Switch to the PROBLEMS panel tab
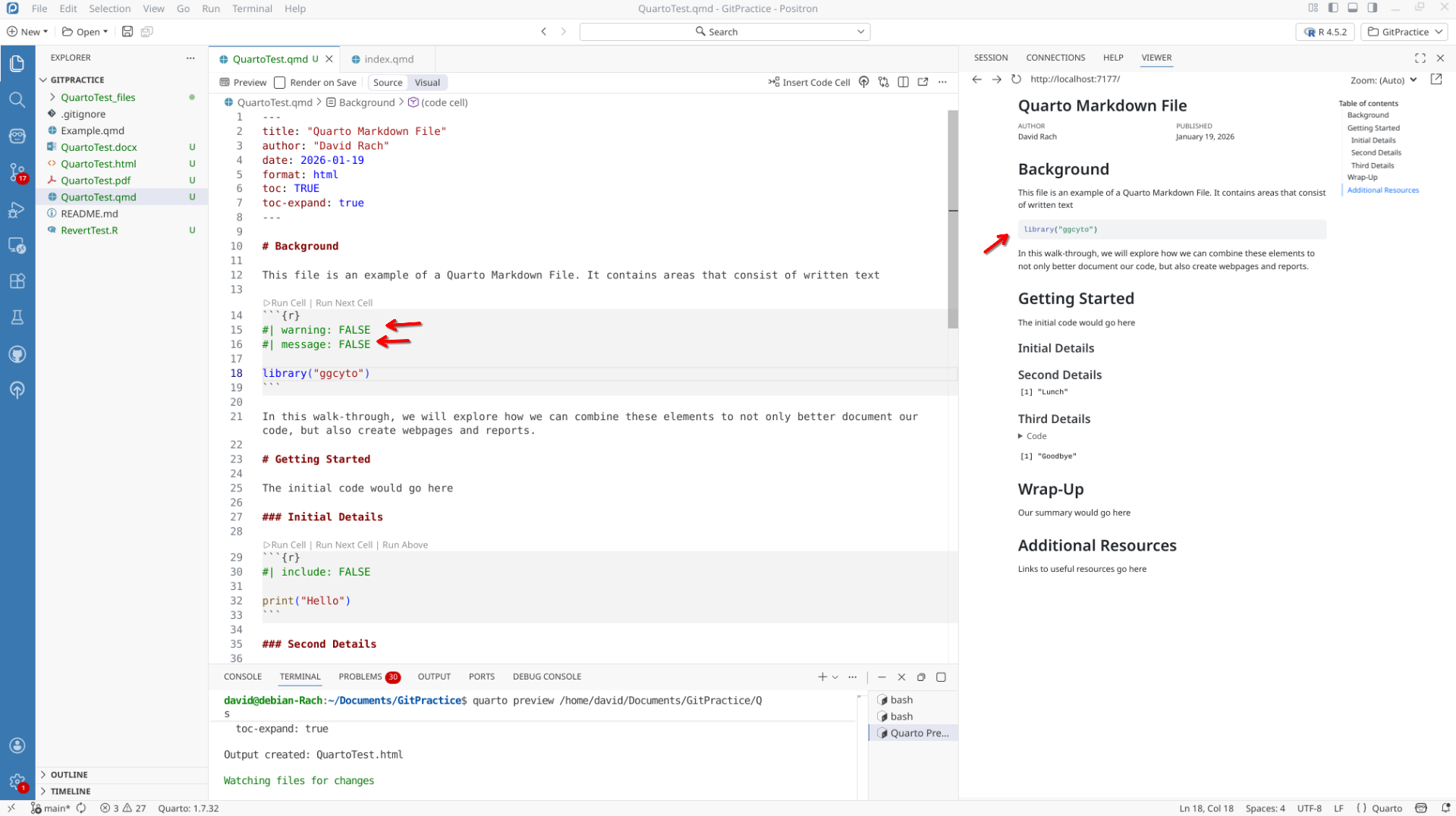The width and height of the screenshot is (1456, 816). [360, 676]
